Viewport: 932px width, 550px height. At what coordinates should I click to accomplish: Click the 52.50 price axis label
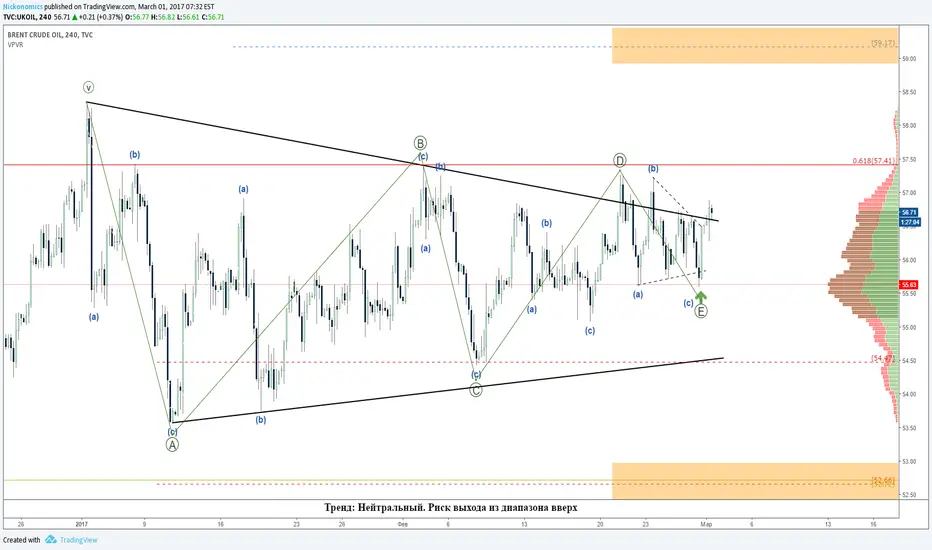tap(909, 495)
